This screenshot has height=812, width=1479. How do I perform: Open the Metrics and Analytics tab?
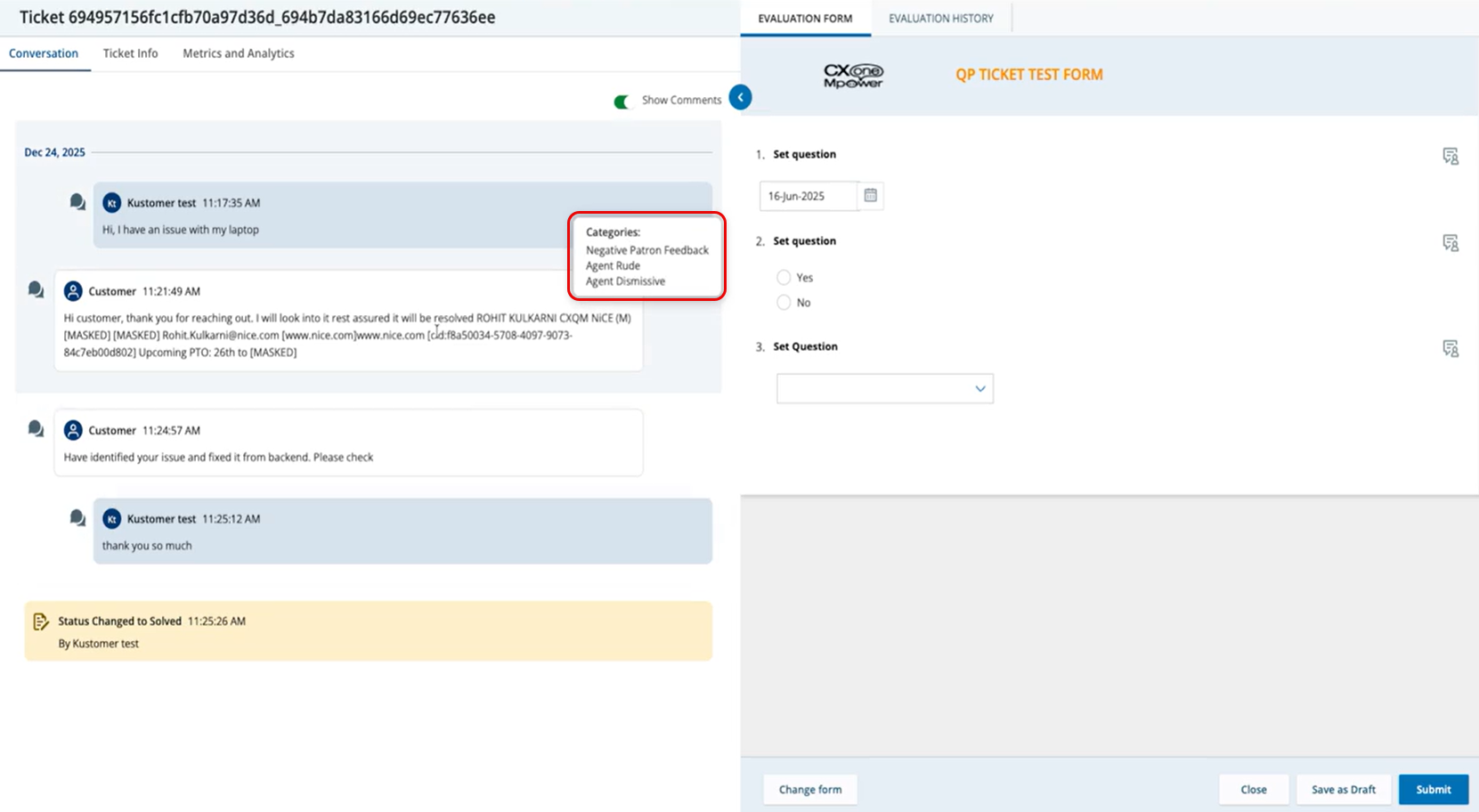238,53
